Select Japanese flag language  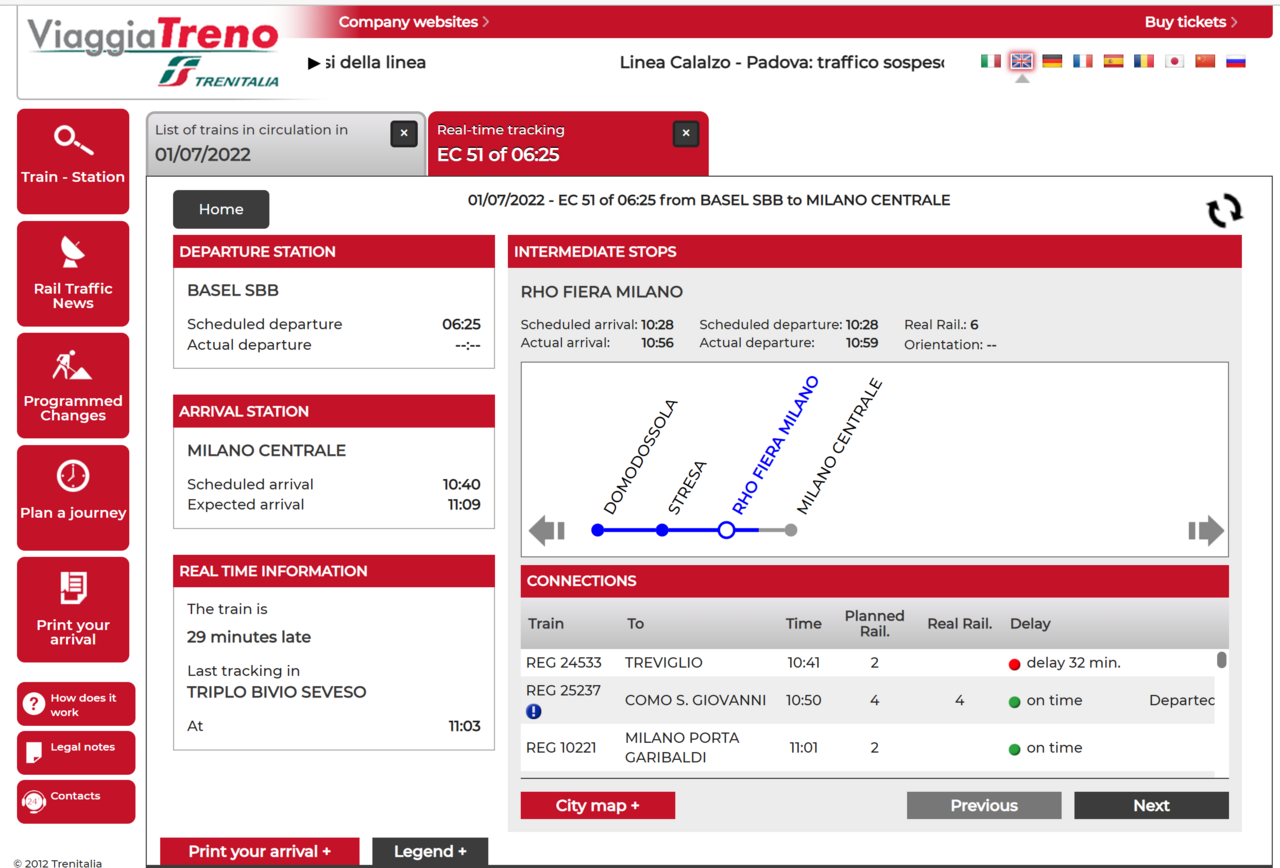coord(1175,61)
